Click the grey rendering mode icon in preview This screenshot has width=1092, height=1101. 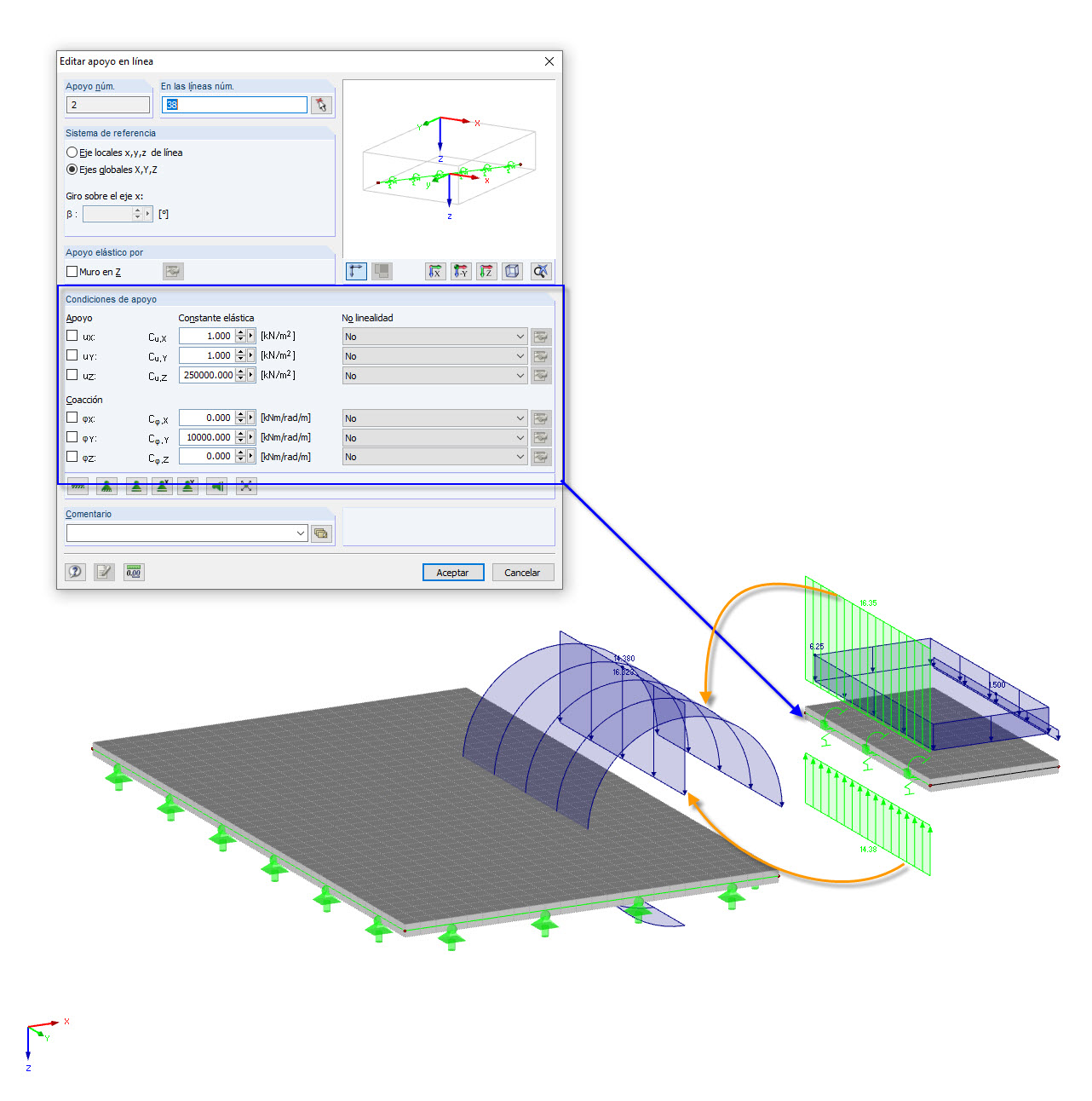[382, 271]
